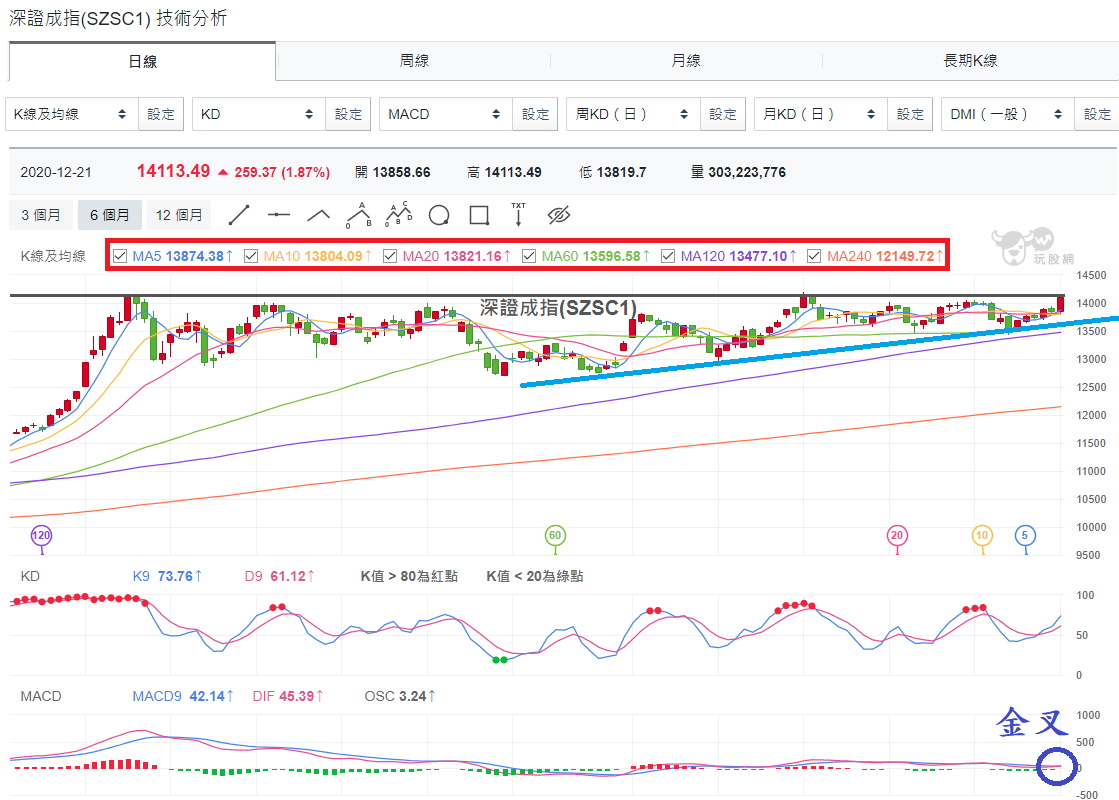Select the horizontal line drawing tool

tap(278, 215)
